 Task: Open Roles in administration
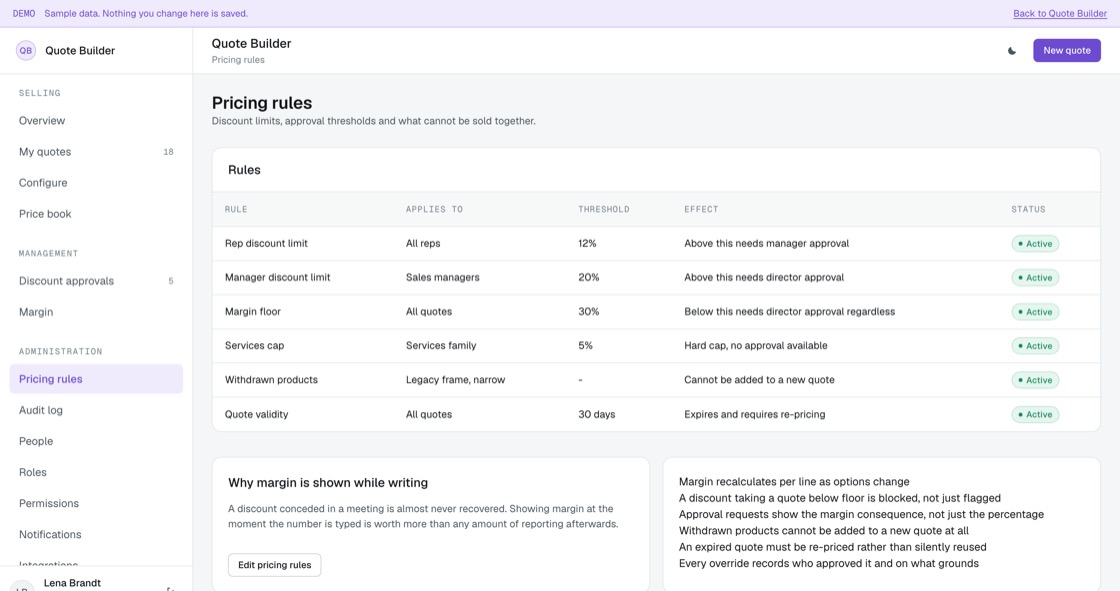96,472
